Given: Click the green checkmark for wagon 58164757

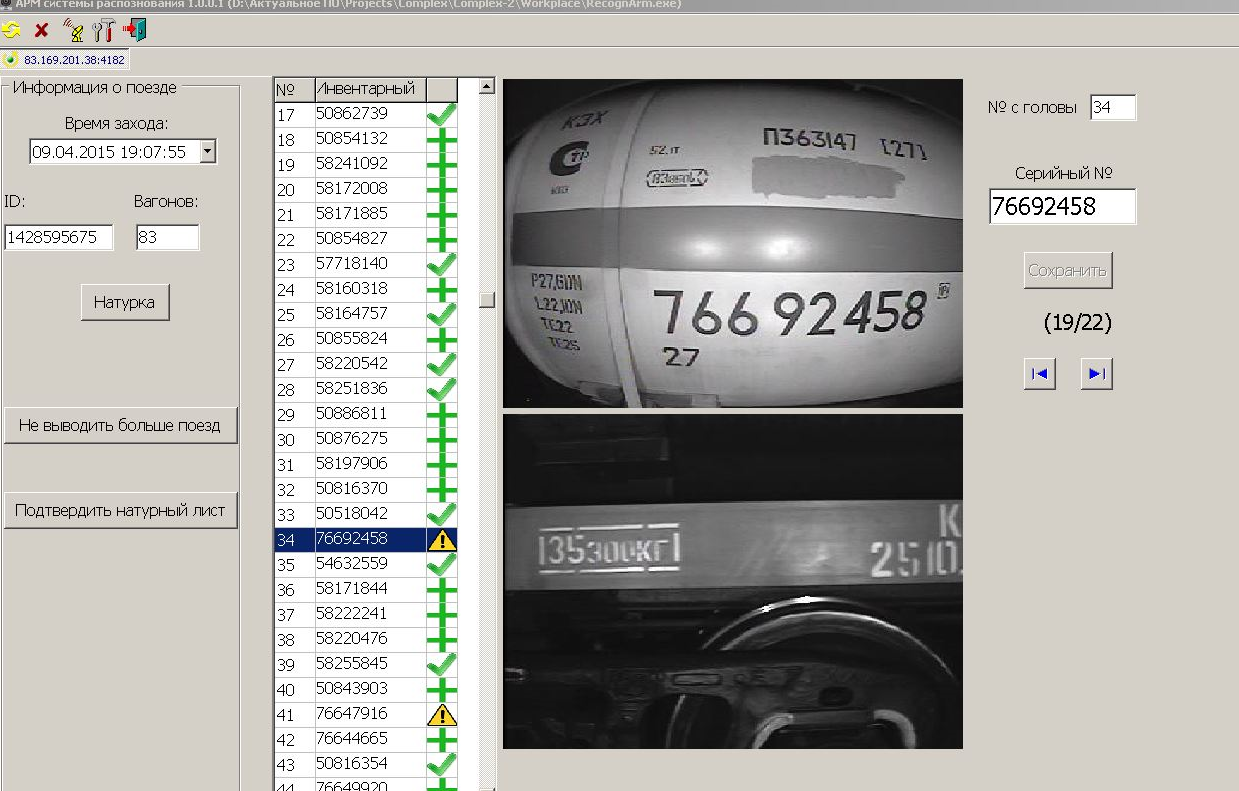Looking at the screenshot, I should tap(441, 314).
